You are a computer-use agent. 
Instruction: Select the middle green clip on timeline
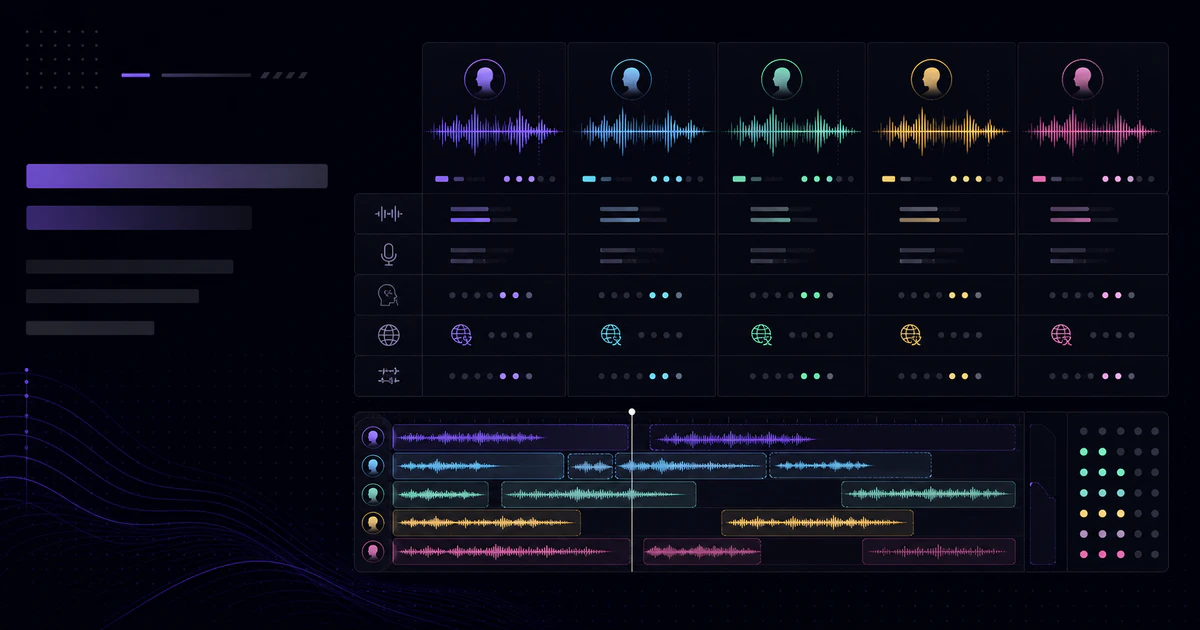tap(598, 494)
